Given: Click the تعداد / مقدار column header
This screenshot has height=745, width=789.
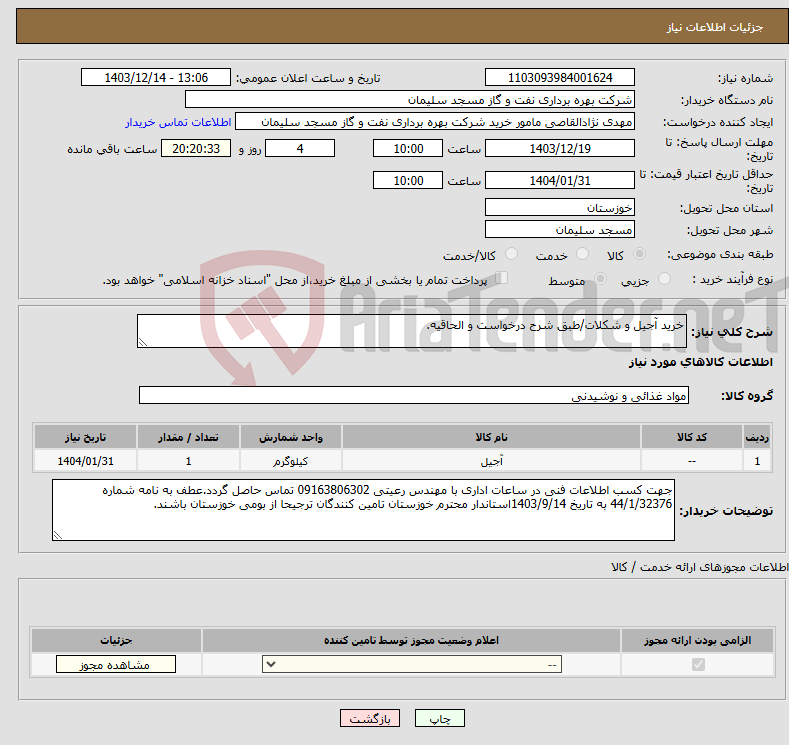Looking at the screenshot, I should click(188, 437).
